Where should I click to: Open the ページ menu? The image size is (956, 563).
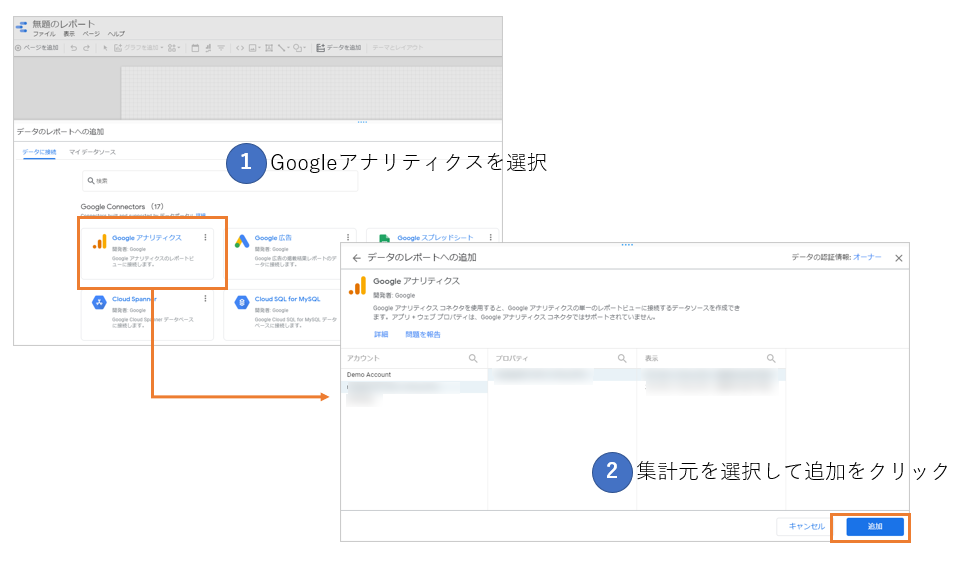coord(91,34)
